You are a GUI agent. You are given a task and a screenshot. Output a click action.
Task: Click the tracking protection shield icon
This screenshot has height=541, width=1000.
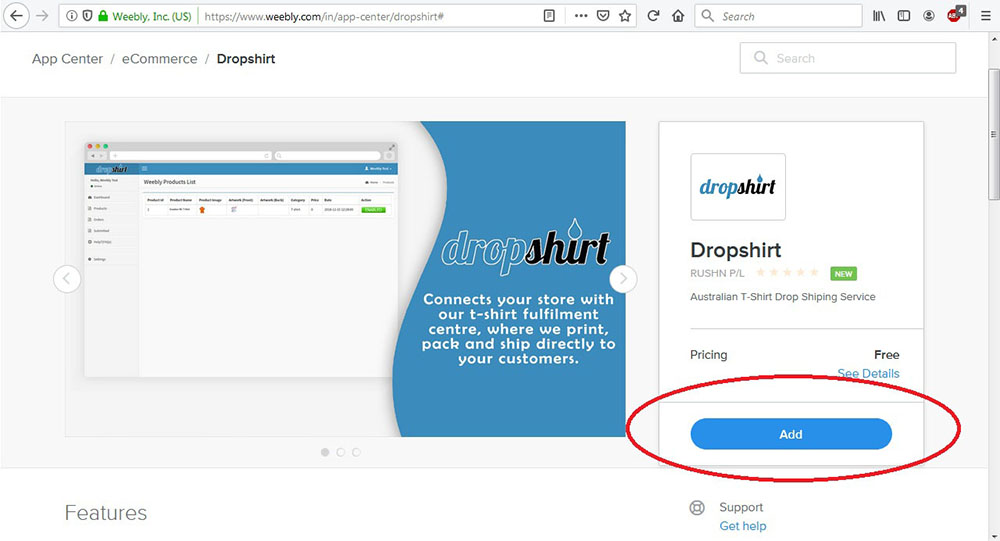[x=87, y=16]
